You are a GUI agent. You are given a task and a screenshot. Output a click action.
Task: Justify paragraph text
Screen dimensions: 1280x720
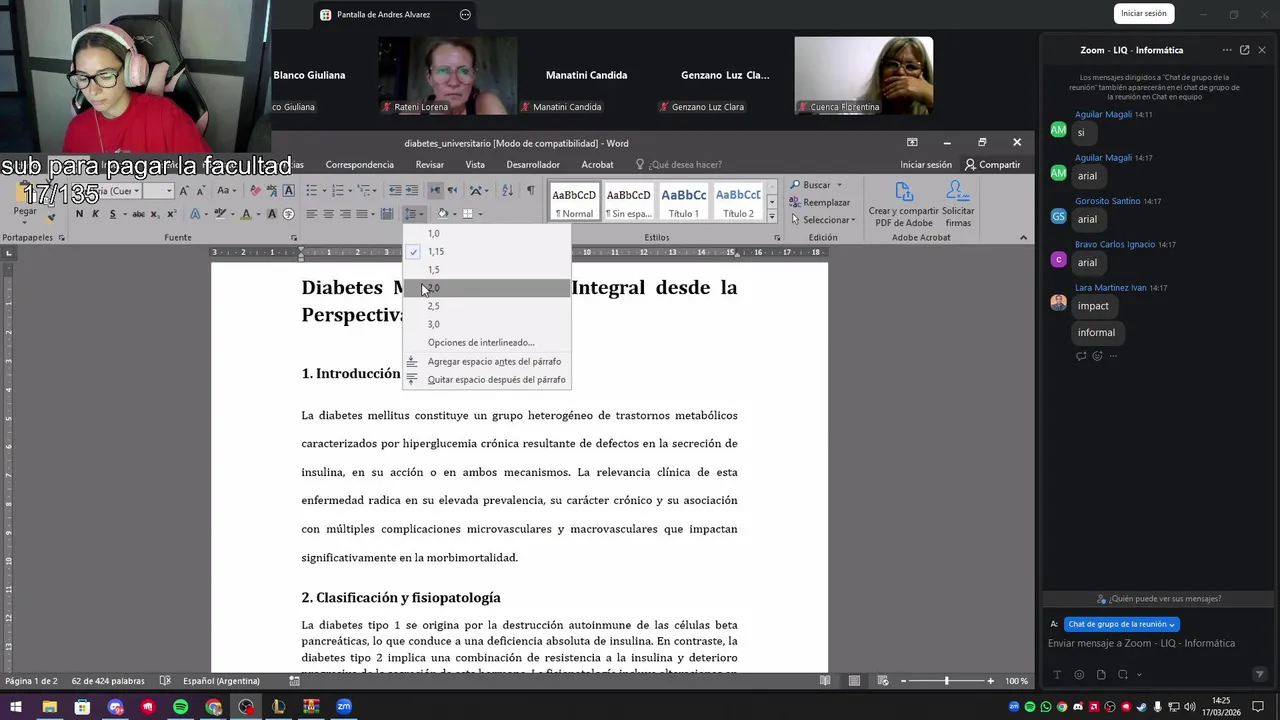362,214
